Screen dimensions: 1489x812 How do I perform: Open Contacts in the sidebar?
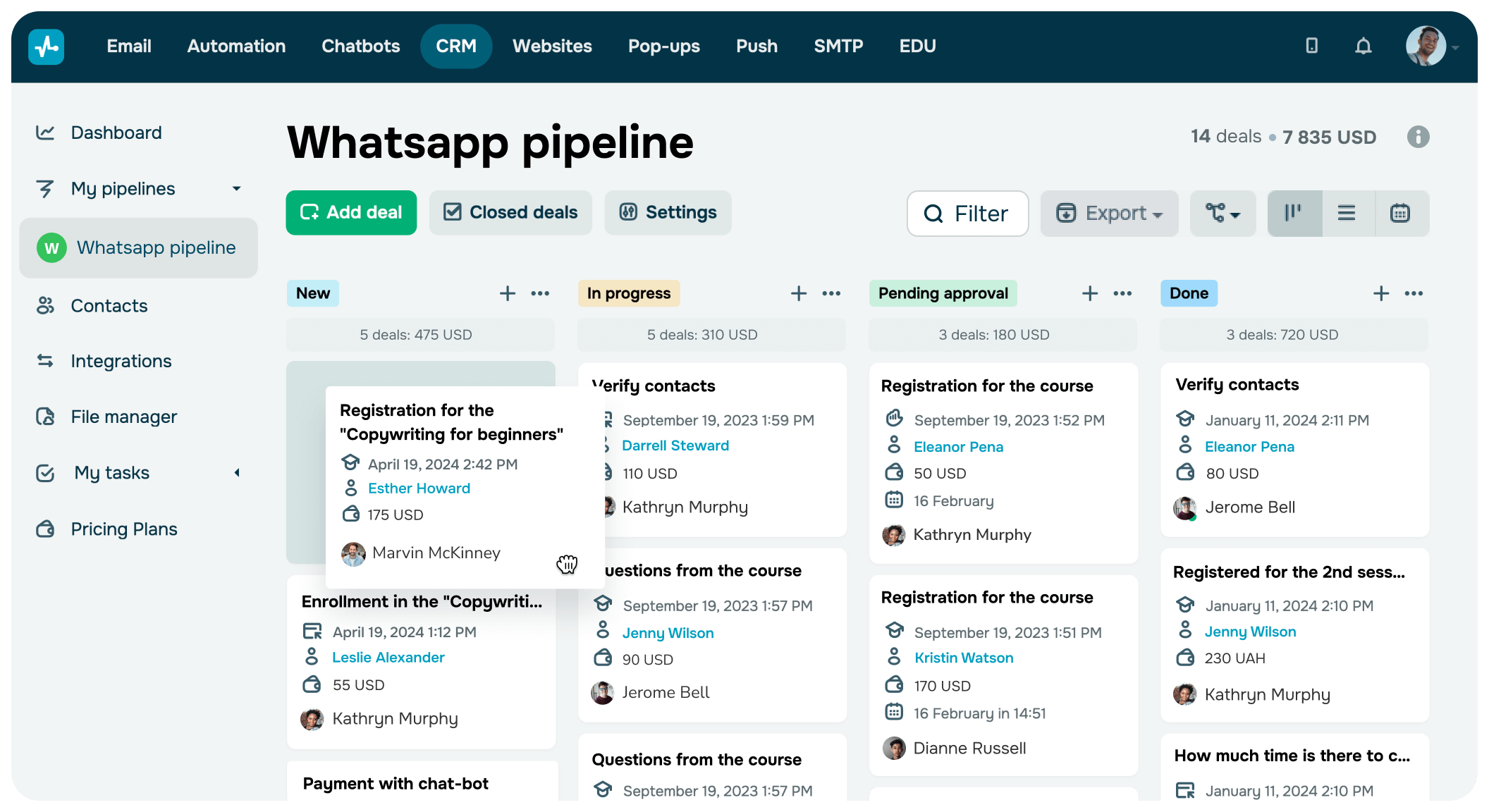[109, 306]
